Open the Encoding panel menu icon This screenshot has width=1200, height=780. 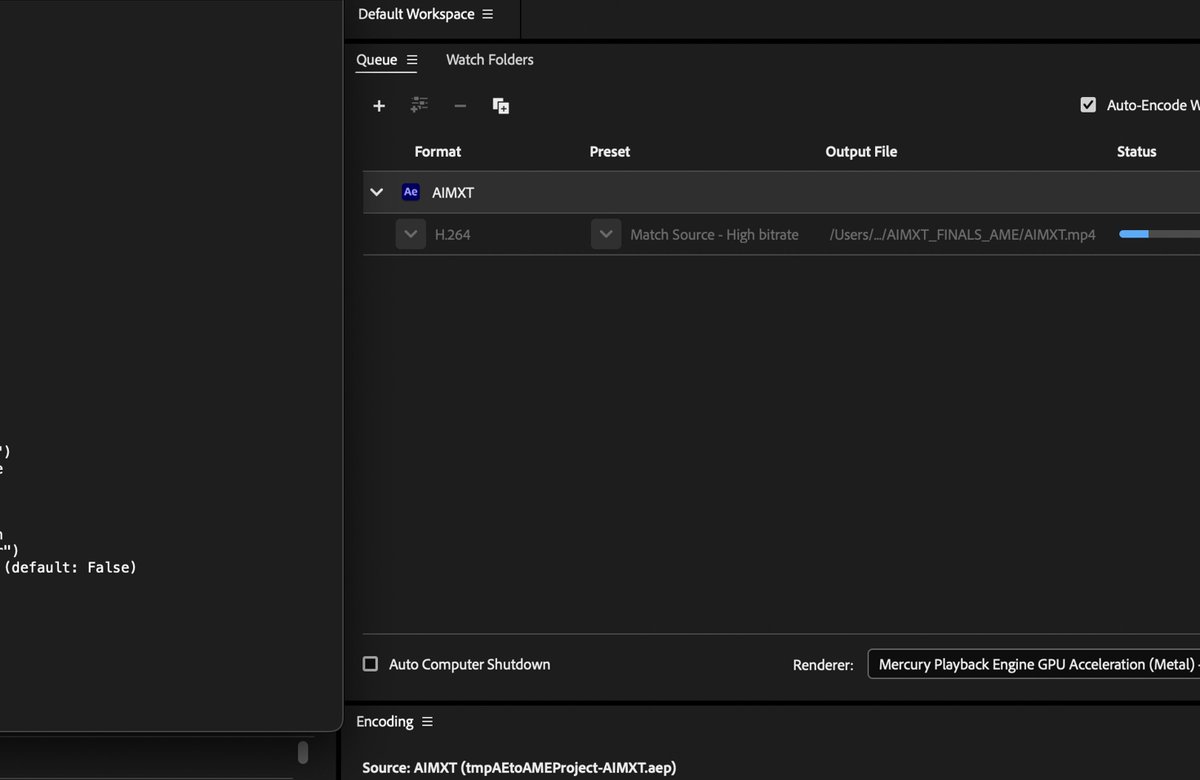pyautogui.click(x=427, y=722)
